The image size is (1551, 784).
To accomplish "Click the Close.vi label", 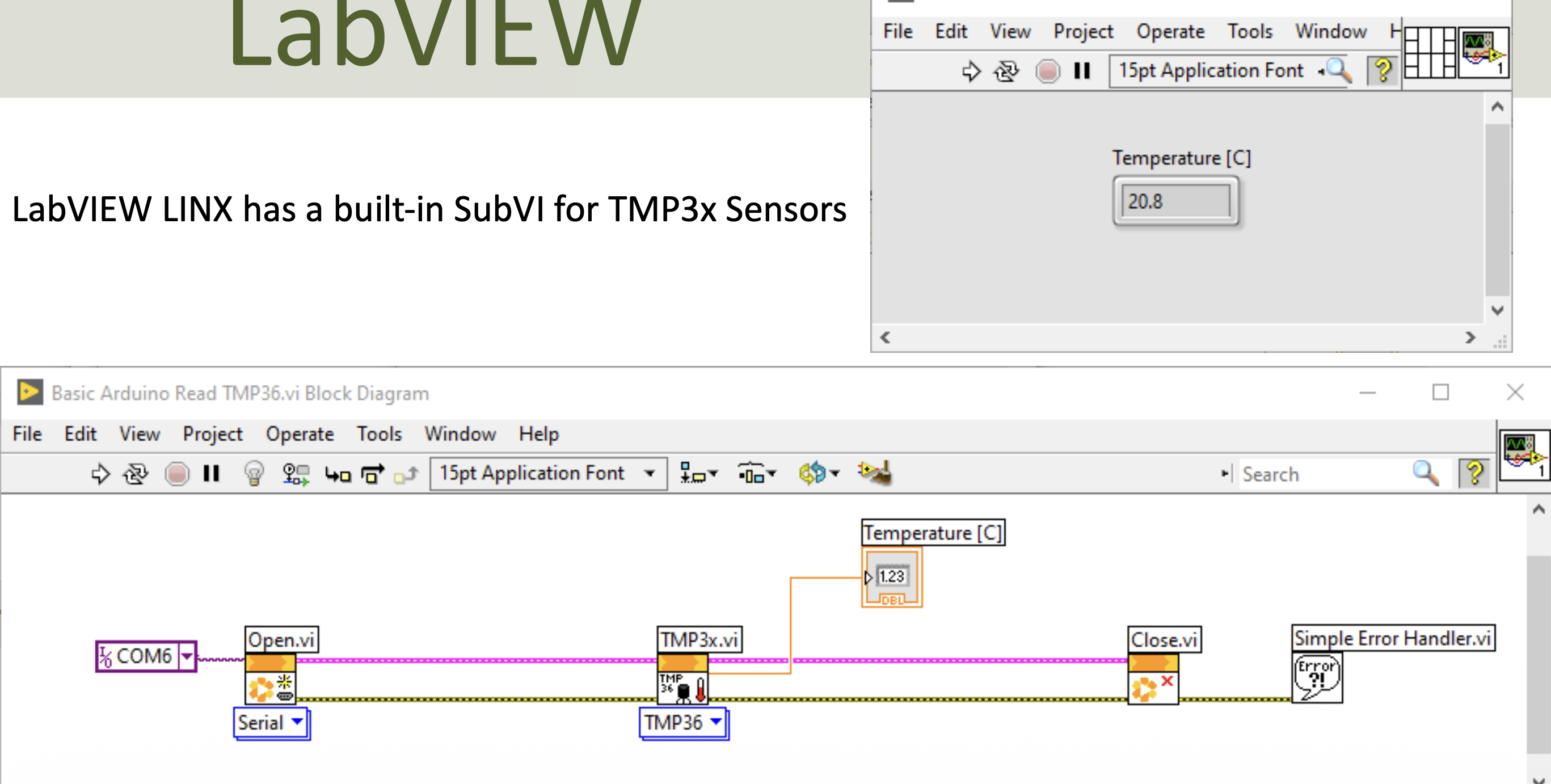I will pos(1165,639).
